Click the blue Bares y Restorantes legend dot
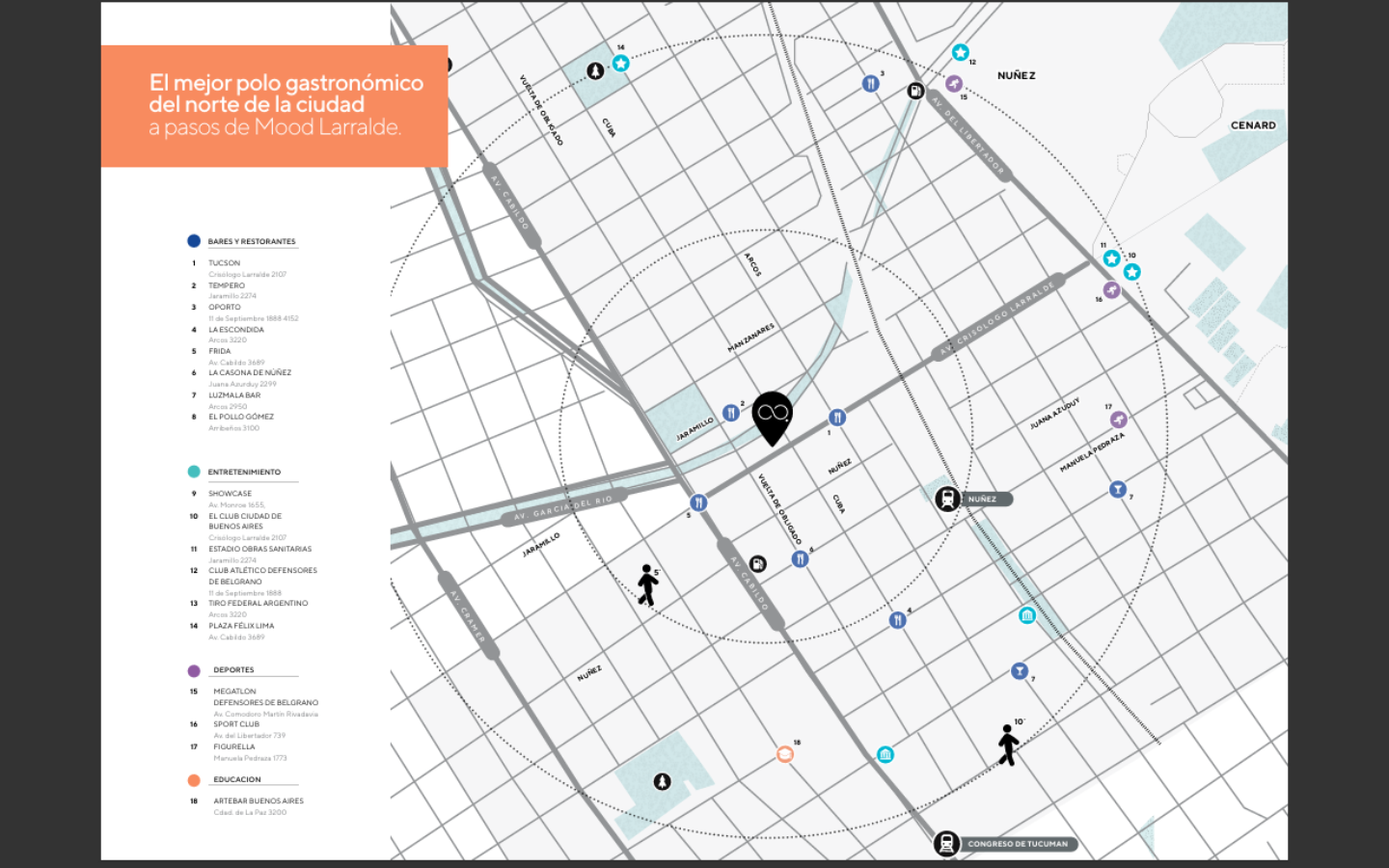 click(x=194, y=241)
